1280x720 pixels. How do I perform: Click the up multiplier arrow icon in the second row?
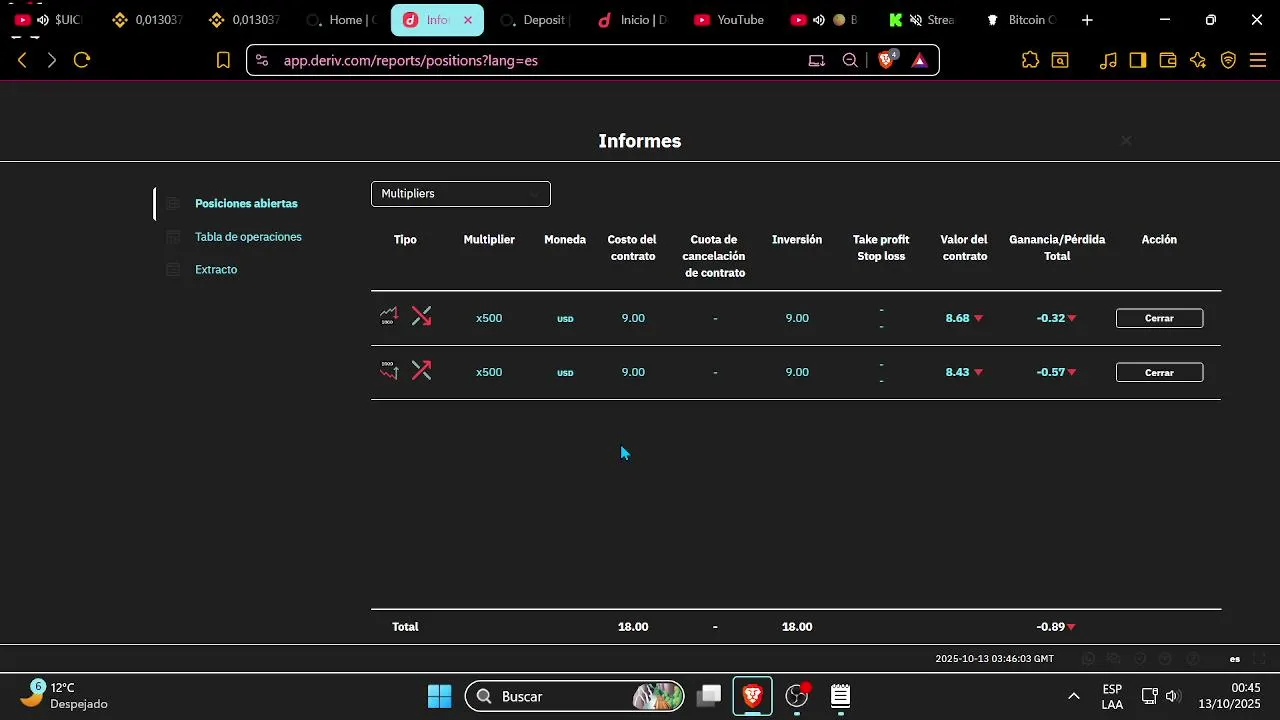(421, 371)
